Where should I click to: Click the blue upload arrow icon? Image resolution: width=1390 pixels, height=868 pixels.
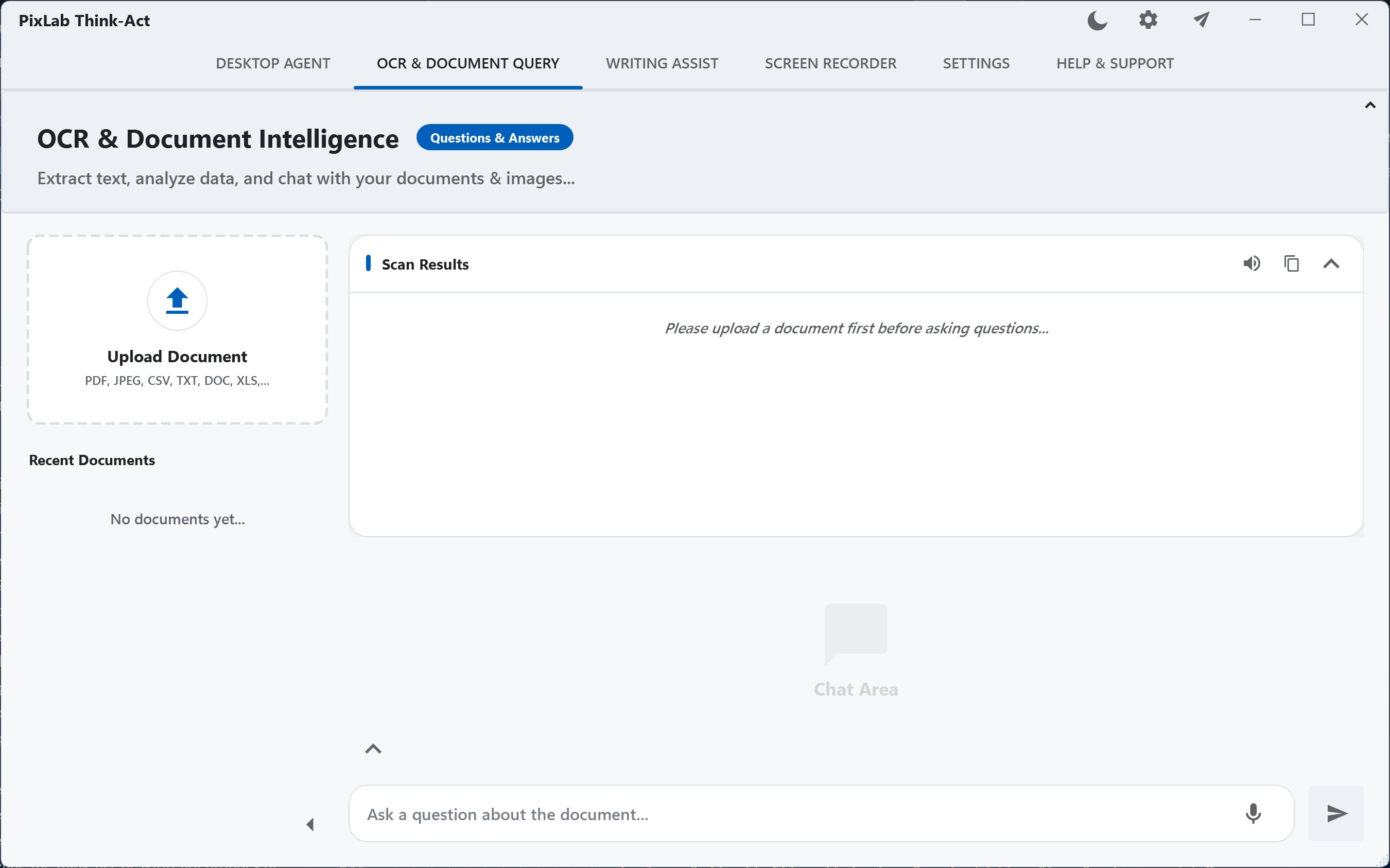coord(177,300)
